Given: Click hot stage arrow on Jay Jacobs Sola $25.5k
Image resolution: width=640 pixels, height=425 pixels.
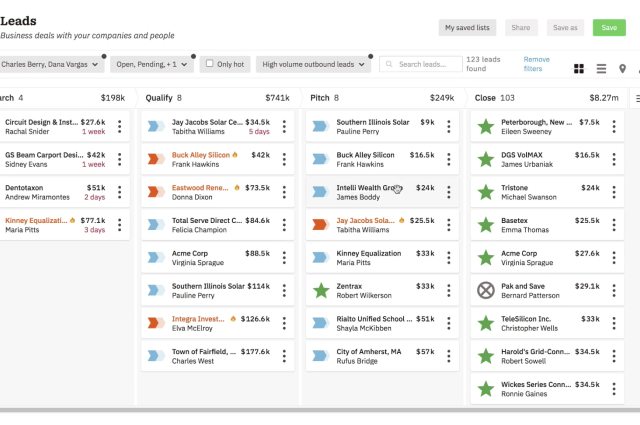Looking at the screenshot, I should click(320, 225).
